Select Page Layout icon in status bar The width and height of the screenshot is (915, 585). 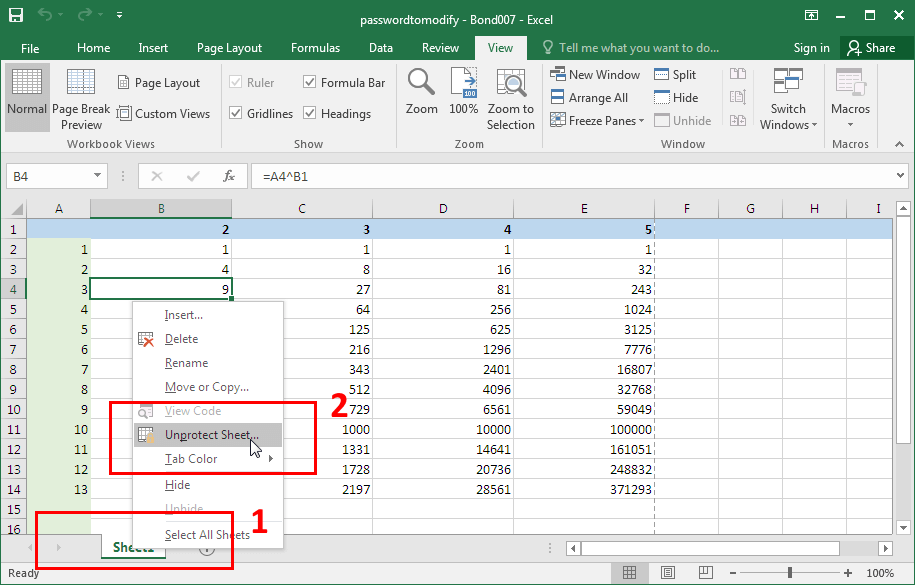coord(668,573)
